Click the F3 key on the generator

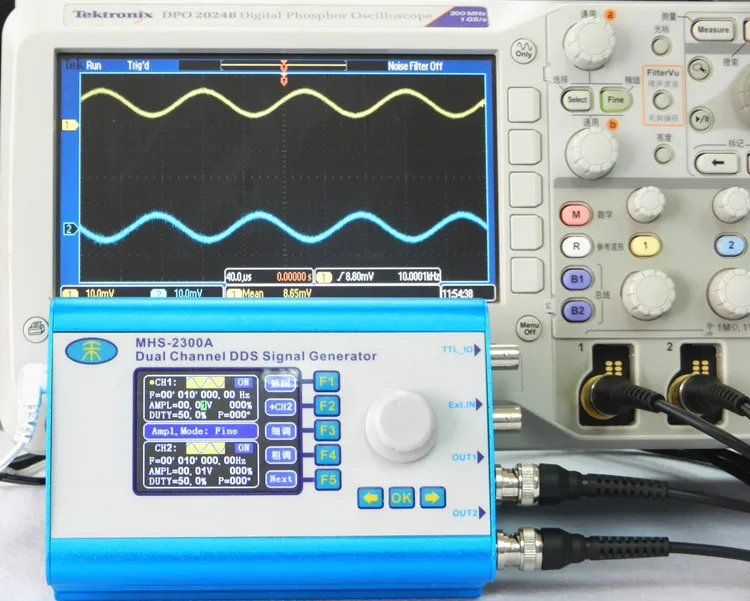(x=328, y=431)
